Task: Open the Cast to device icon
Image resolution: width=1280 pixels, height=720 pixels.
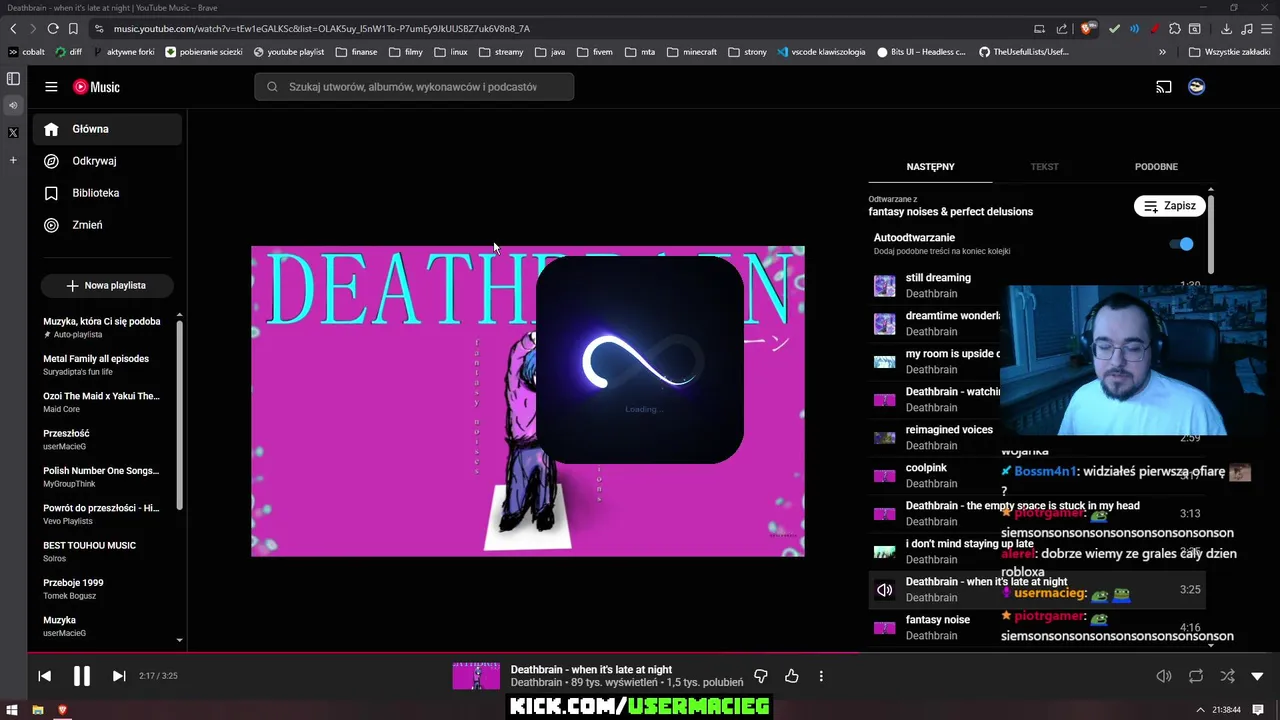Action: [1164, 87]
